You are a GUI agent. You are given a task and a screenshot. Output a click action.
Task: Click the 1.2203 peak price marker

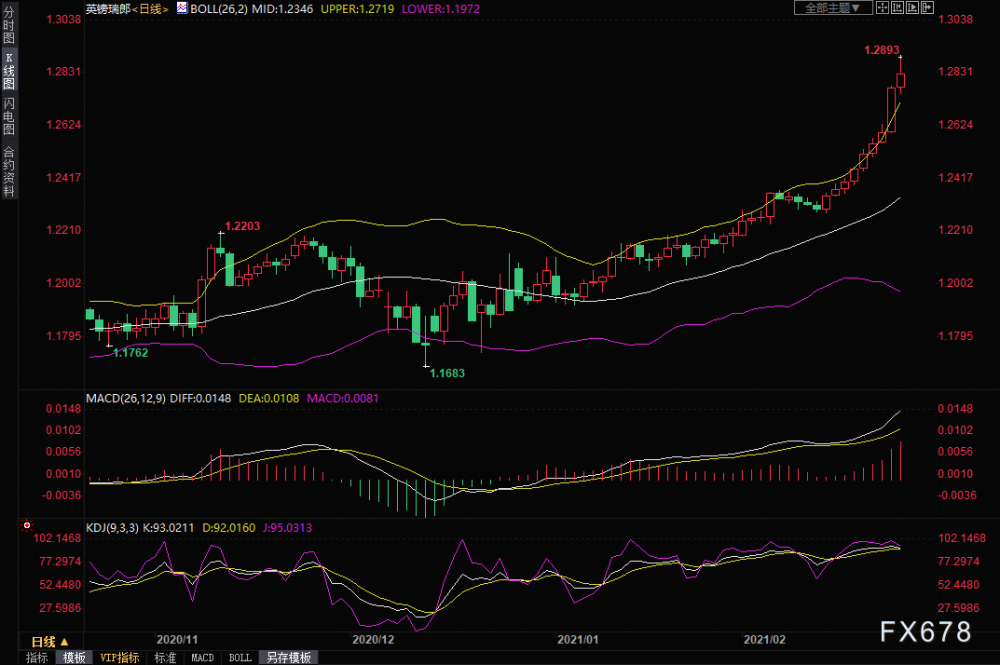[242, 226]
